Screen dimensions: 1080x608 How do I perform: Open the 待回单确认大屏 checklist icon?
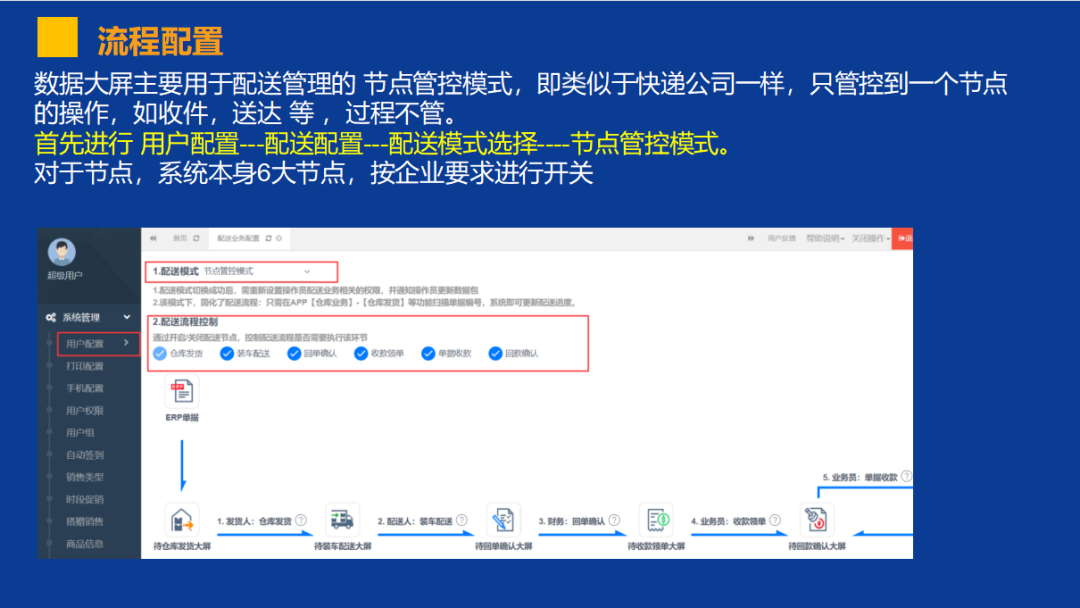click(x=503, y=520)
